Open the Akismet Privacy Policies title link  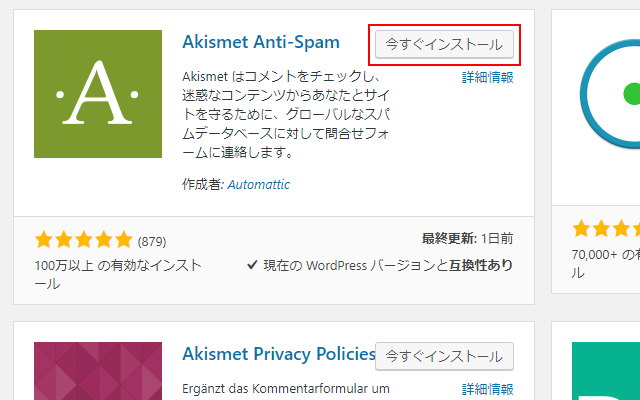[277, 355]
